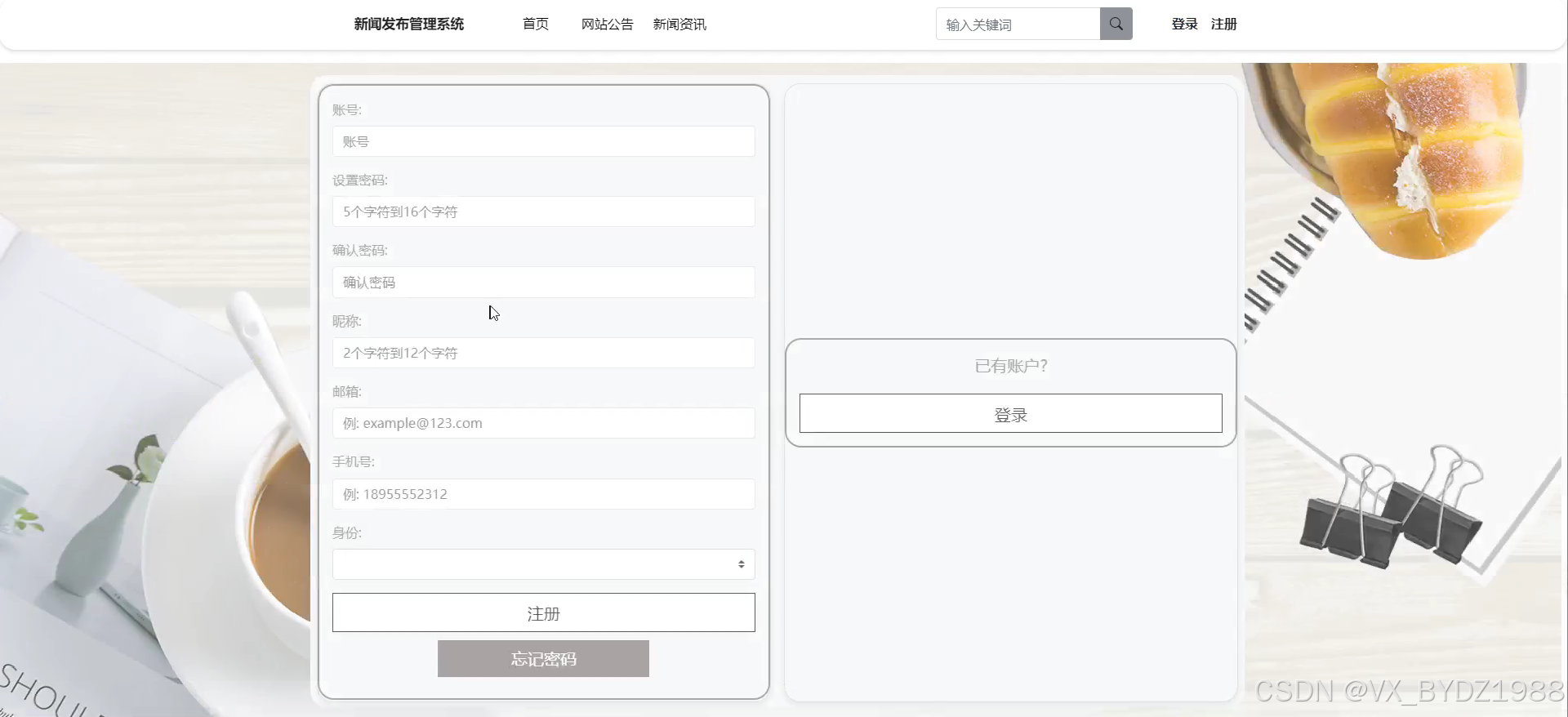Click the 新闻发布管理系统 site title
The width and height of the screenshot is (1568, 717).
[x=409, y=24]
